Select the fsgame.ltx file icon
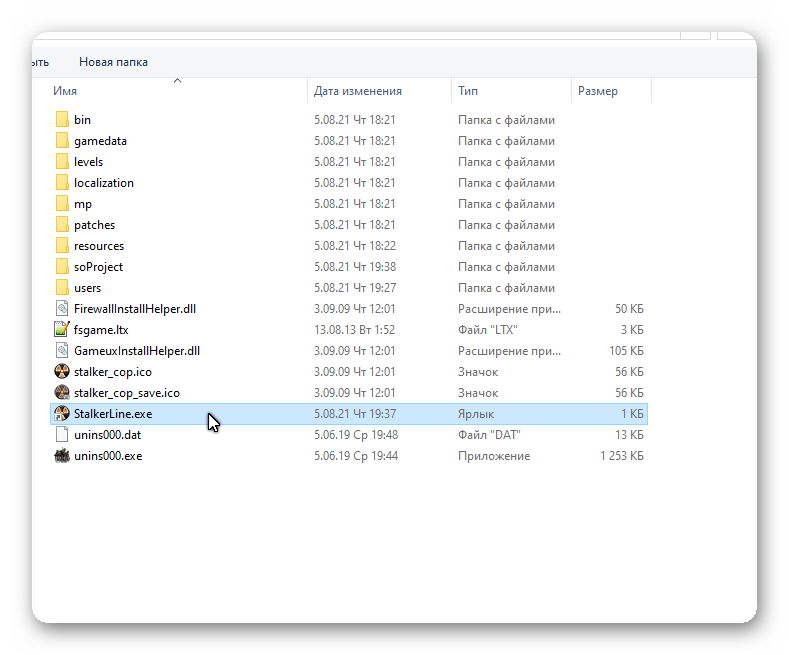 point(62,330)
